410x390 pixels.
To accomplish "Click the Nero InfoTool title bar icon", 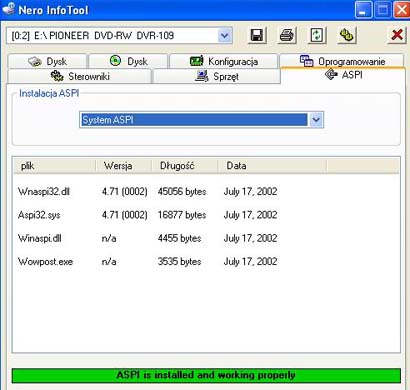I will click(x=8, y=9).
